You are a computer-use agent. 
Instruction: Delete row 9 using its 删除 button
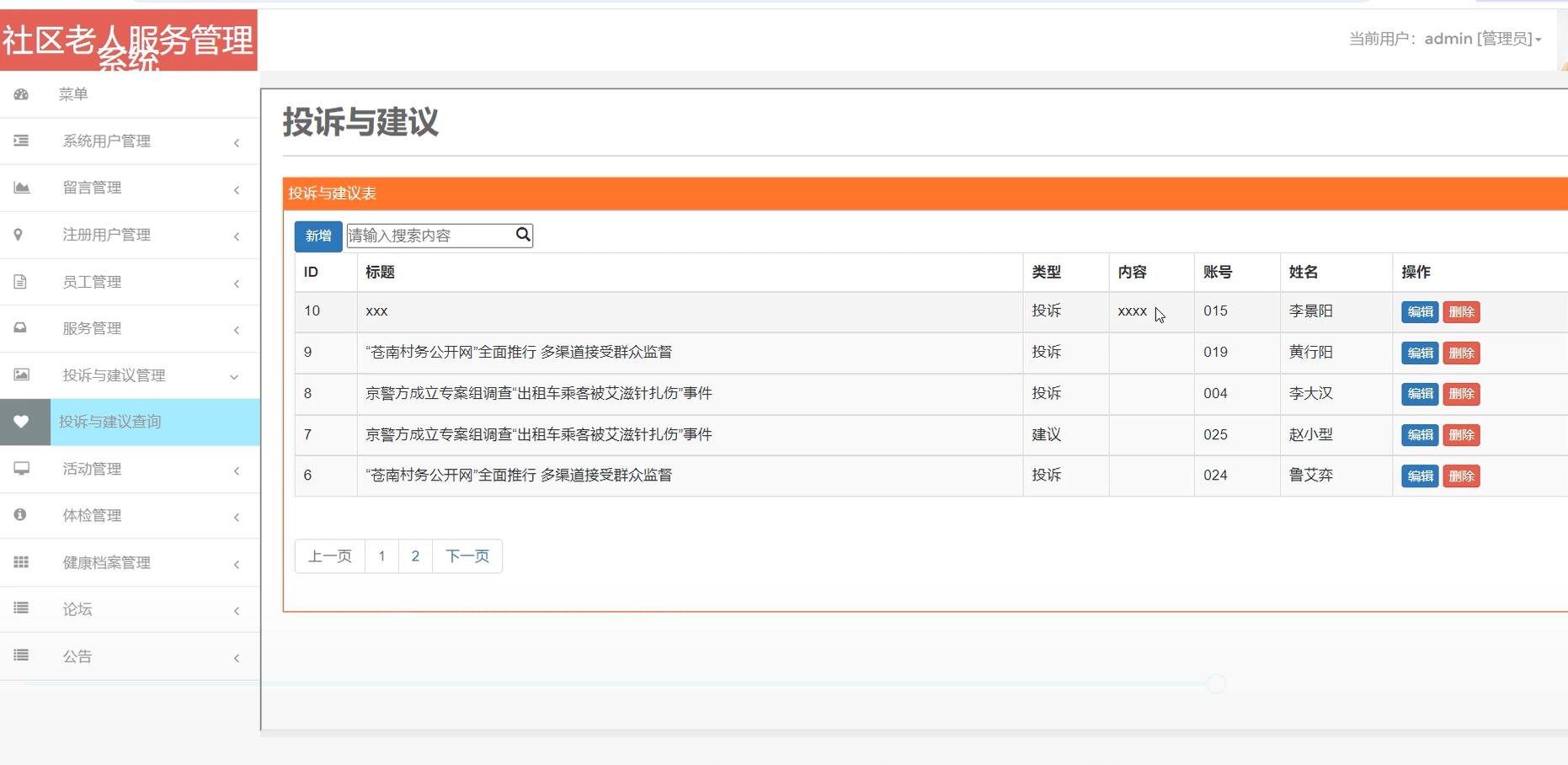[x=1462, y=353]
